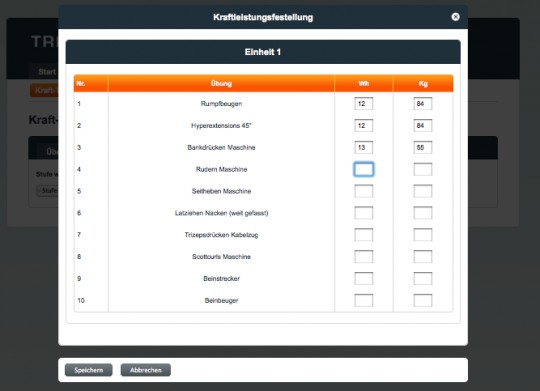The height and width of the screenshot is (391, 540).
Task: Click the Scottcurls Maschine exercise name
Action: (221, 257)
